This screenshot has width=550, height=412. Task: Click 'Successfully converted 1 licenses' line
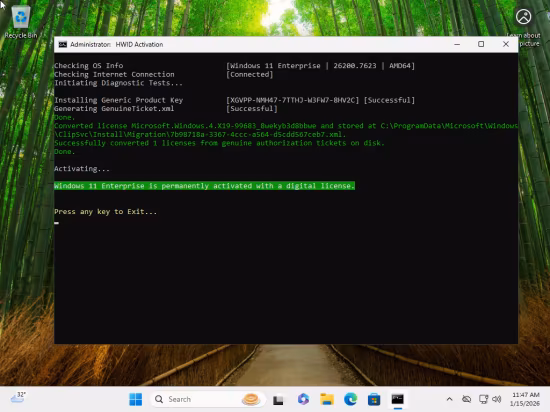219,143
